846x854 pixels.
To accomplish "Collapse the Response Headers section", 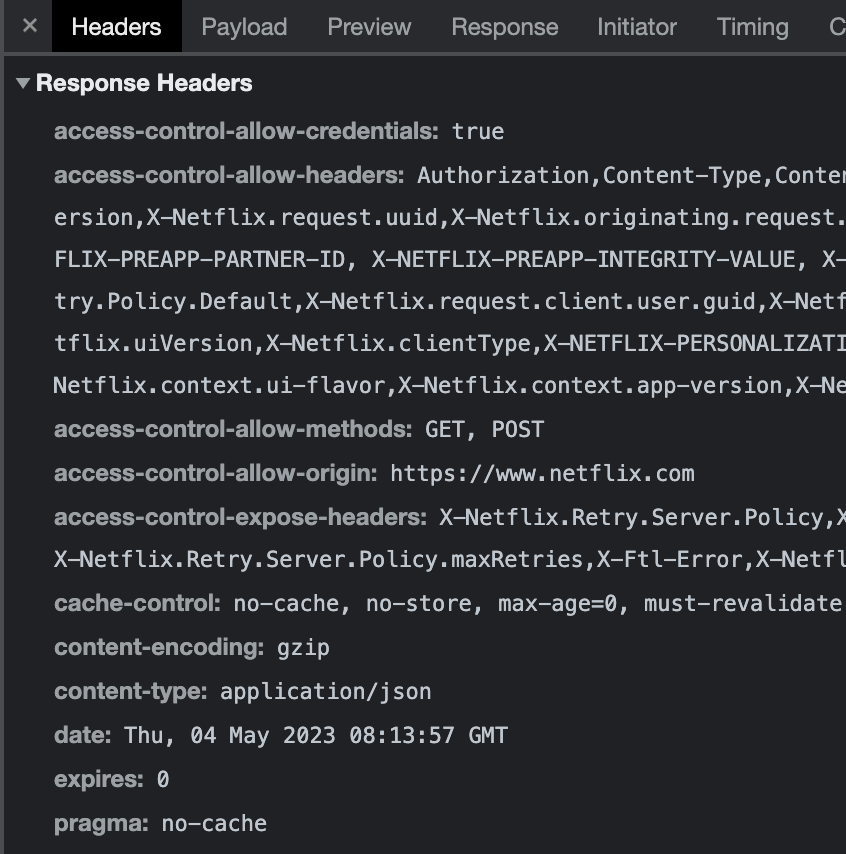I will click(x=144, y=83).
